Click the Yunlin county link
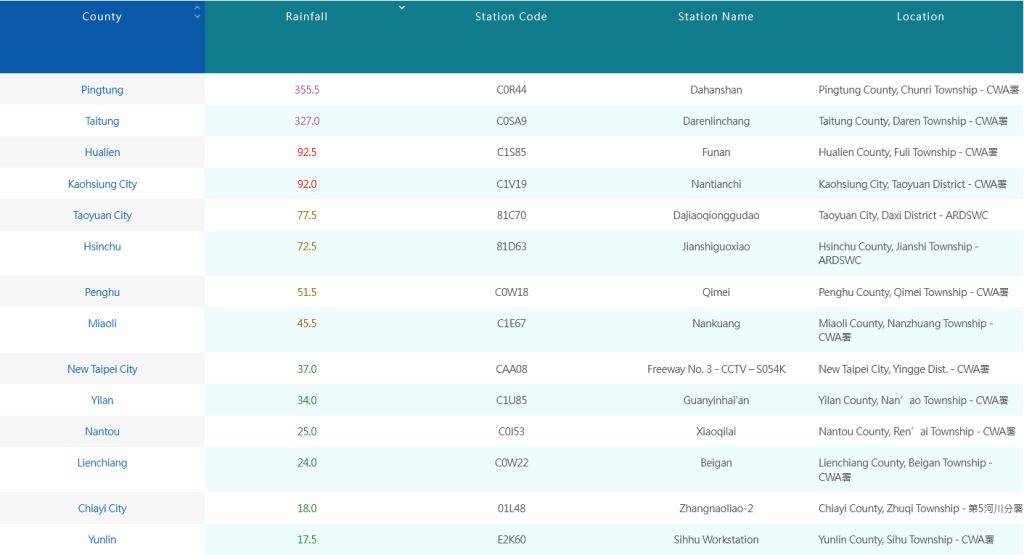1024x555 pixels. point(102,540)
